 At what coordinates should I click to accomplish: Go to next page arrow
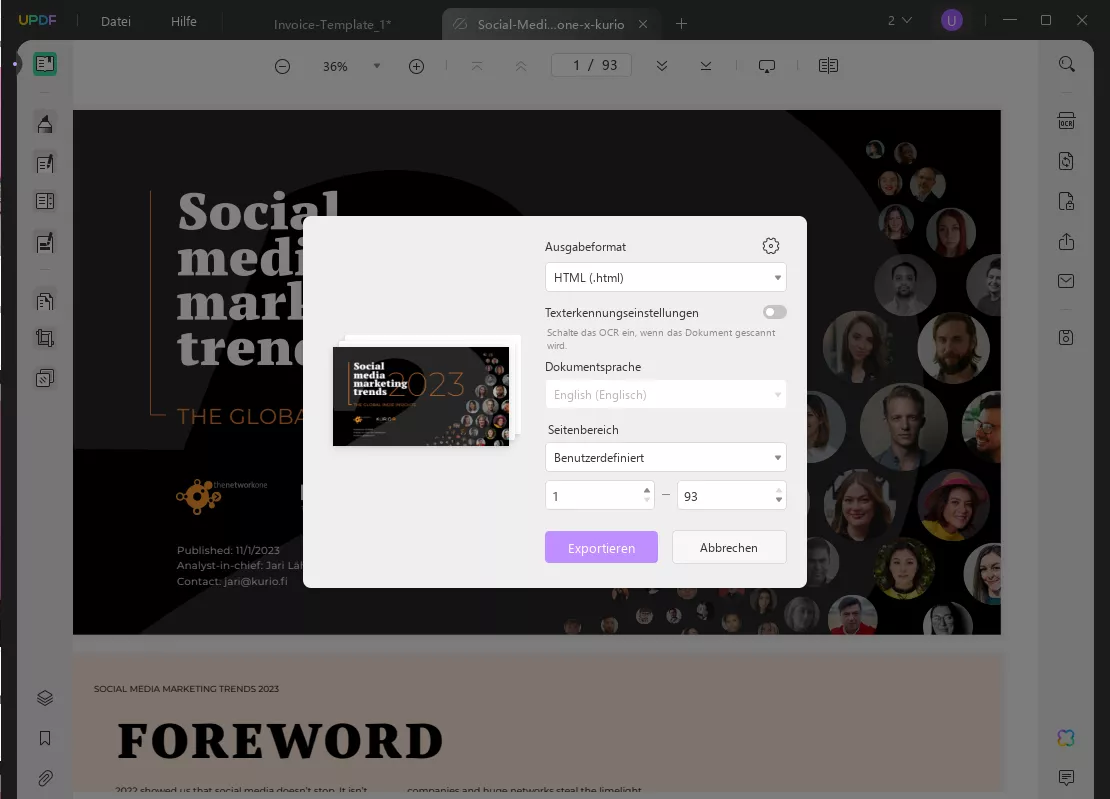click(x=662, y=66)
